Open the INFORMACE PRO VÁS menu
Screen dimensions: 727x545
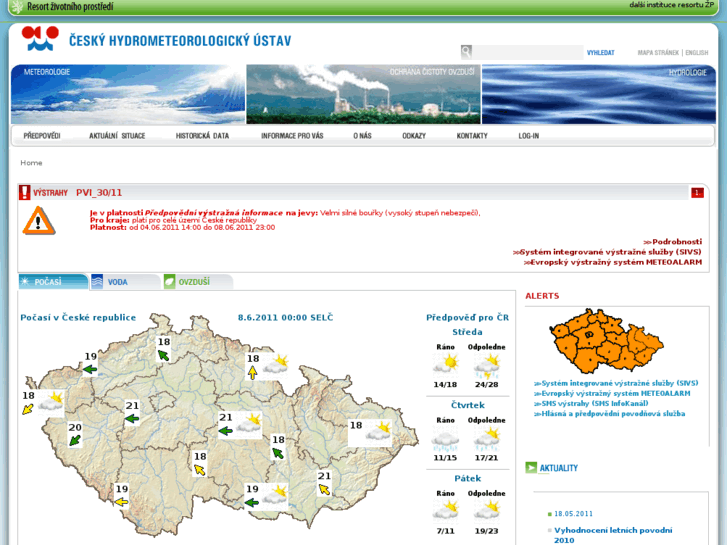(x=292, y=136)
